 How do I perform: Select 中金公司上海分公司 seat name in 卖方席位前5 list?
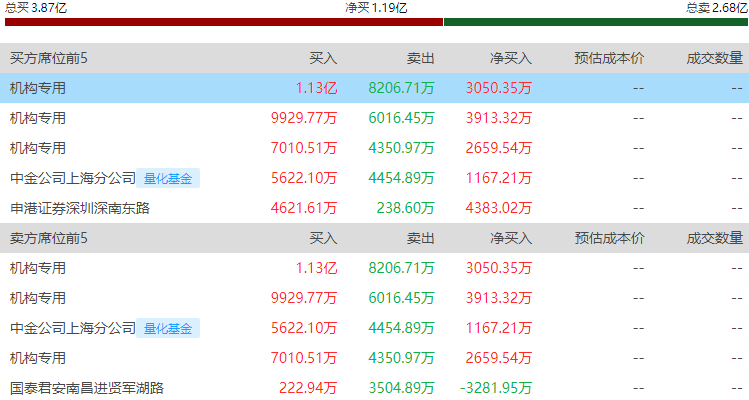73,328
